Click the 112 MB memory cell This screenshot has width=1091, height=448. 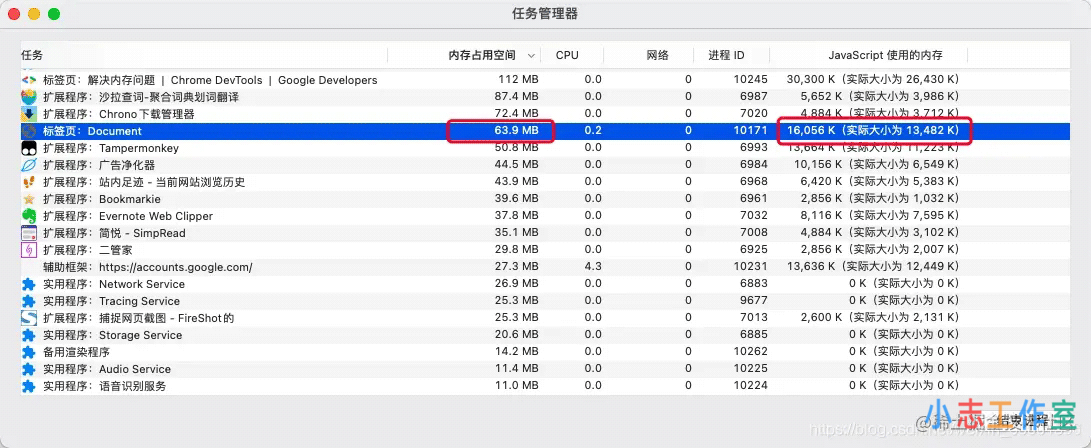pos(518,80)
